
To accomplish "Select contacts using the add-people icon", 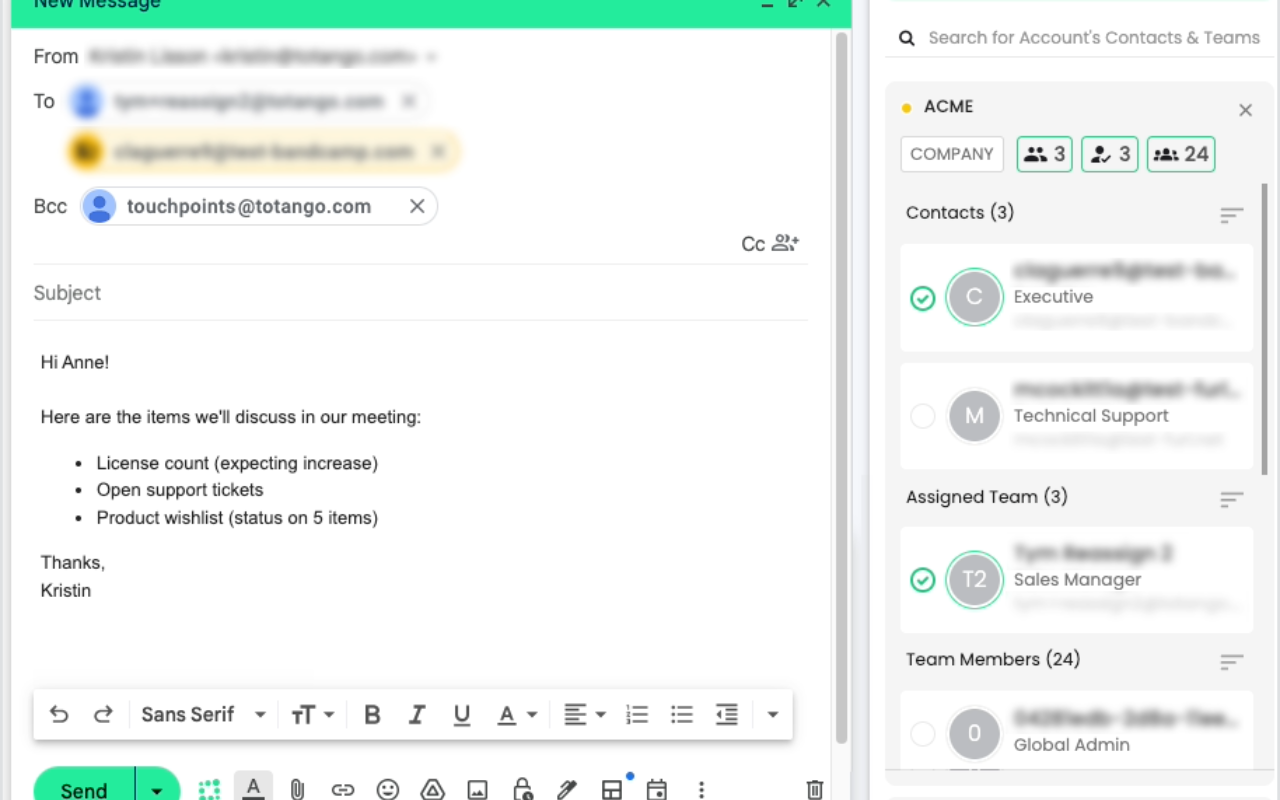I will [786, 243].
